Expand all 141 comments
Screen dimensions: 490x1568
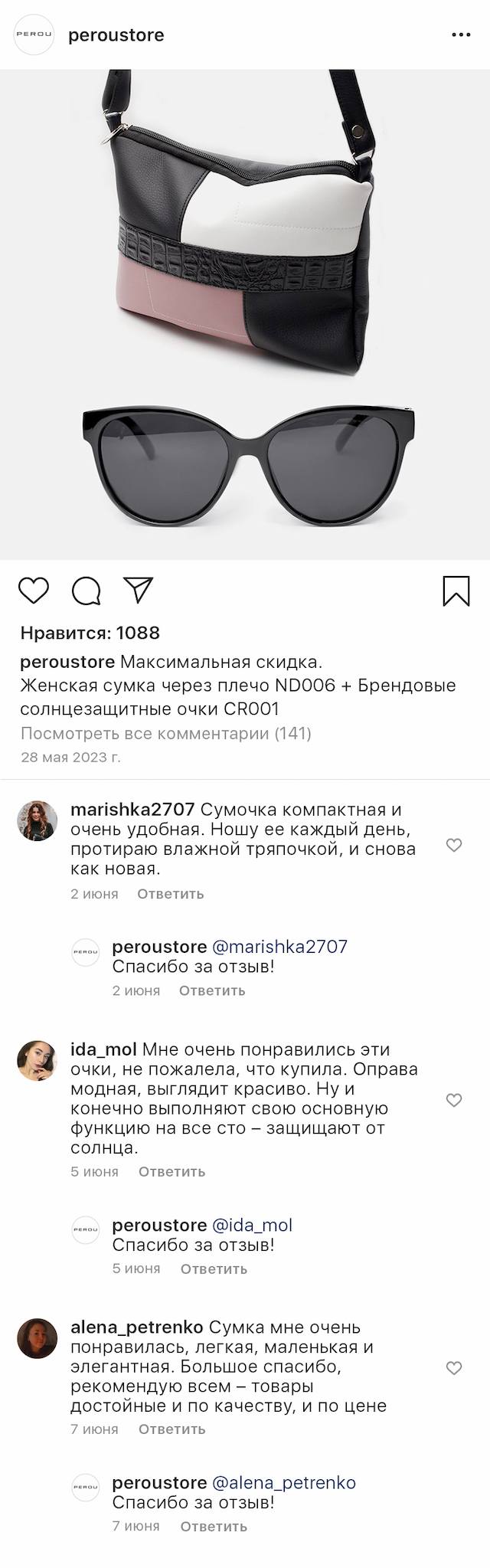pos(165,733)
